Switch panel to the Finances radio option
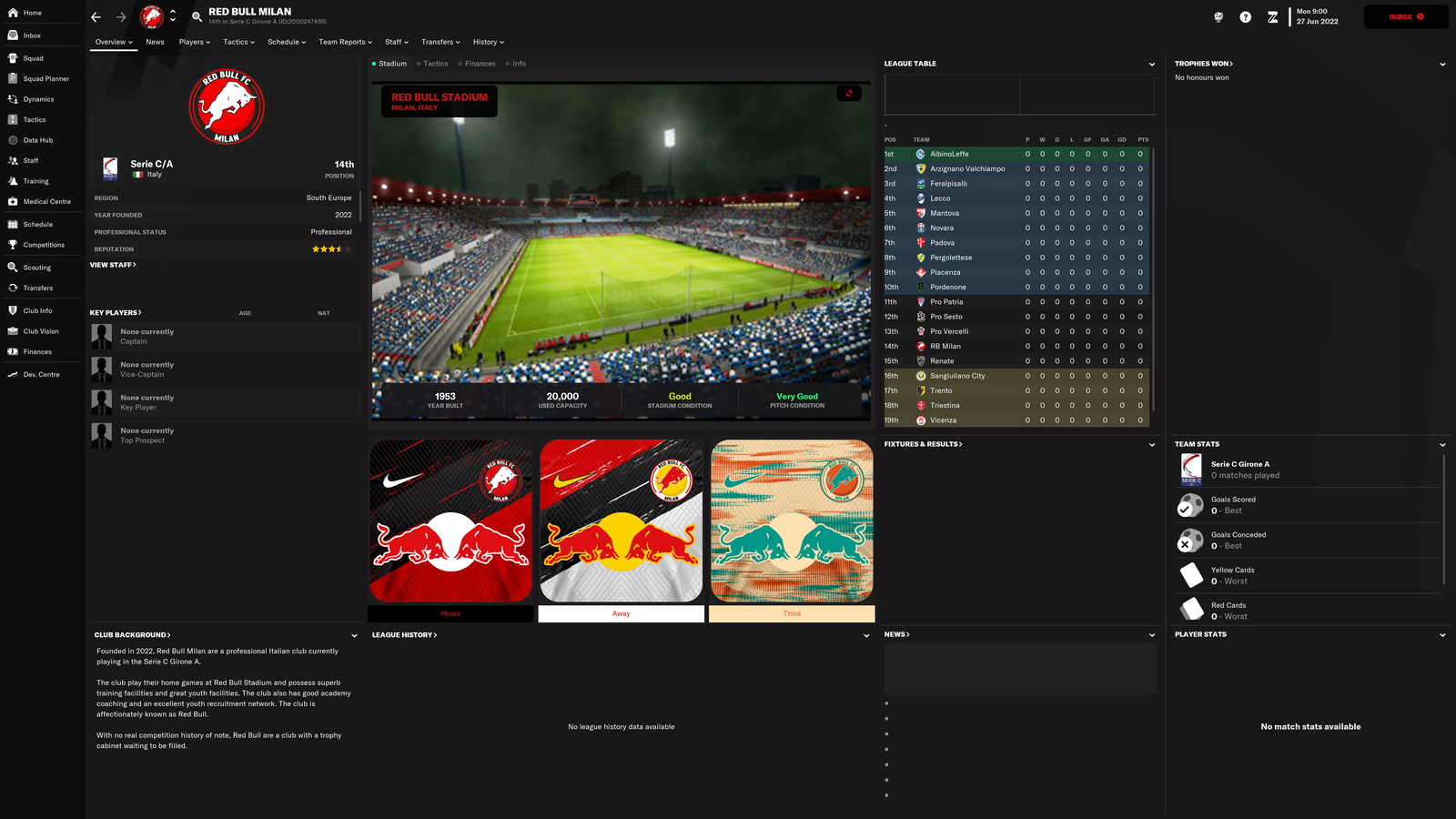1456x819 pixels. [x=477, y=64]
